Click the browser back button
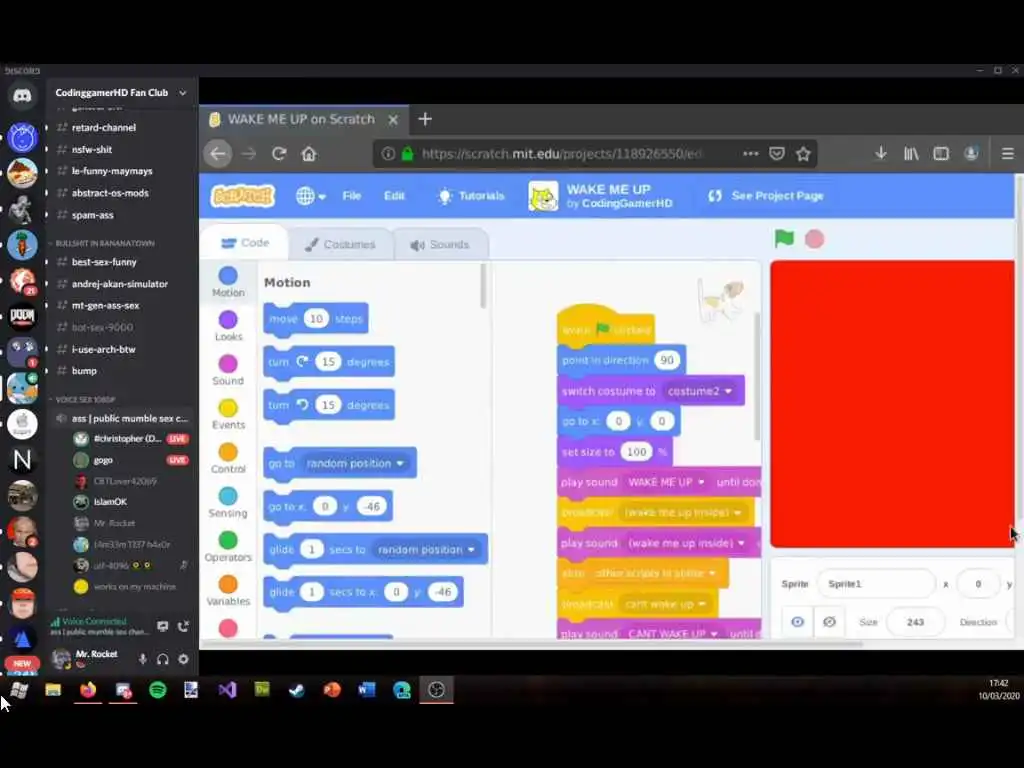This screenshot has width=1024, height=768. pyautogui.click(x=218, y=153)
